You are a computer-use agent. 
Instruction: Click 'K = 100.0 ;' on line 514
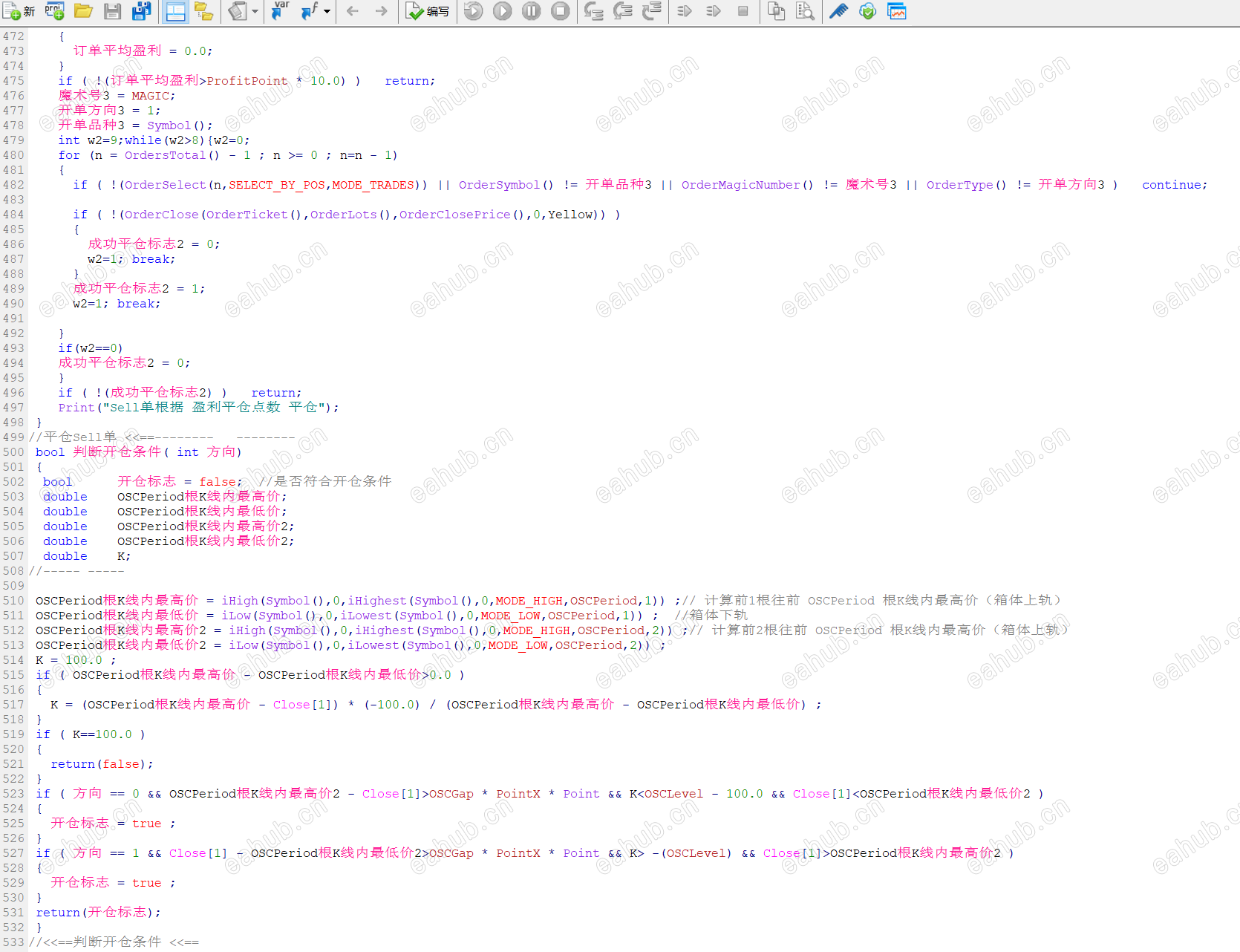point(76,660)
